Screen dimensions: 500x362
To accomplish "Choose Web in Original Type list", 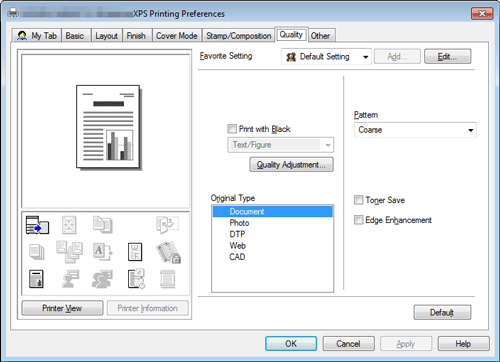I will [272, 245].
